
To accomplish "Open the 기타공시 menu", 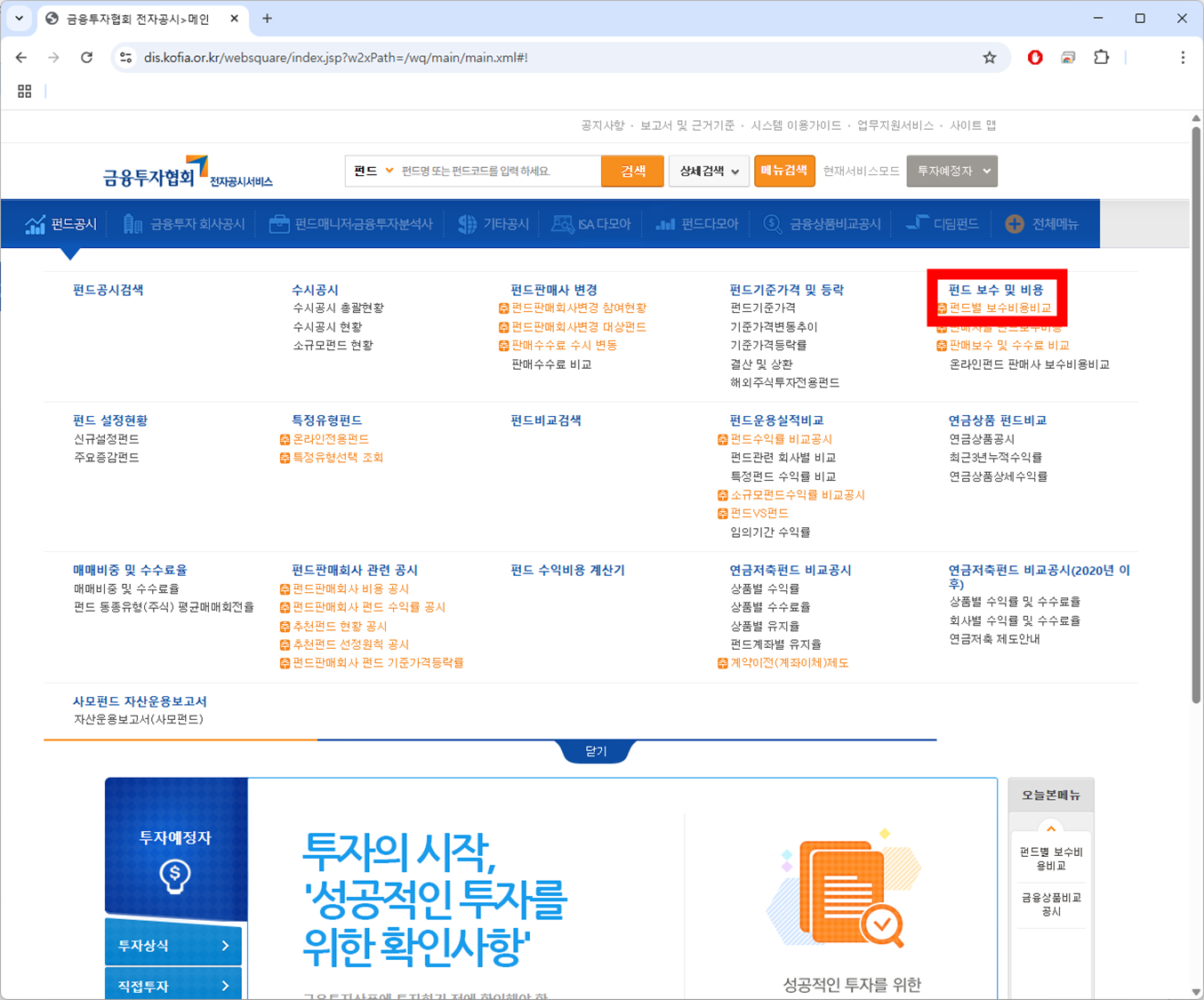I will [x=494, y=224].
